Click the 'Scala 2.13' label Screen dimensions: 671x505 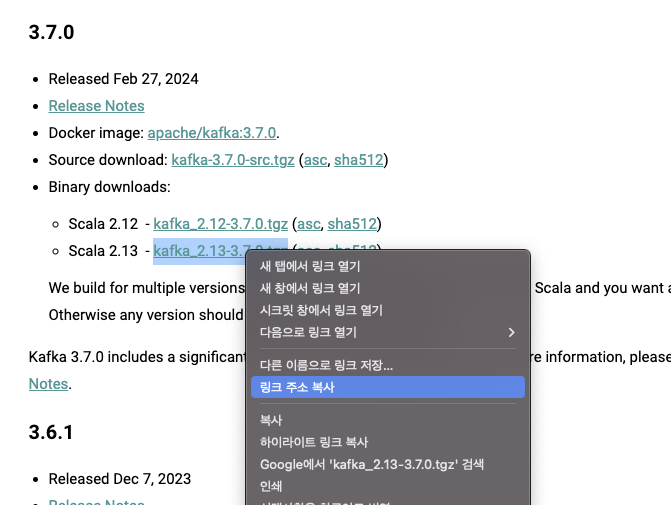click(x=103, y=251)
